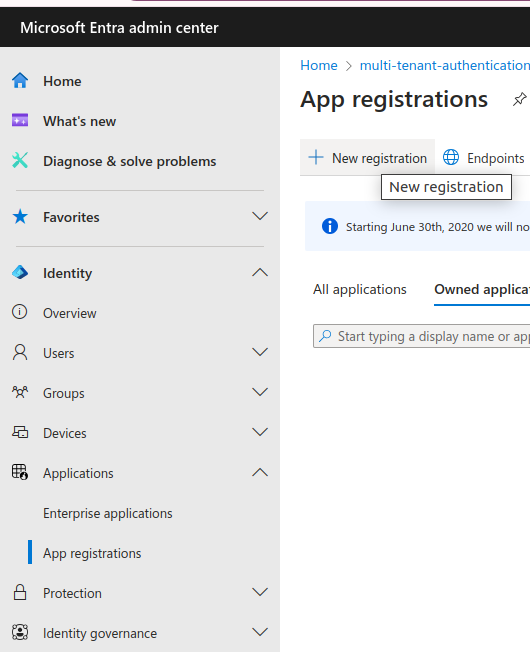Click the June 30th, 2020 notification banner
530x652 pixels.
coord(417,226)
